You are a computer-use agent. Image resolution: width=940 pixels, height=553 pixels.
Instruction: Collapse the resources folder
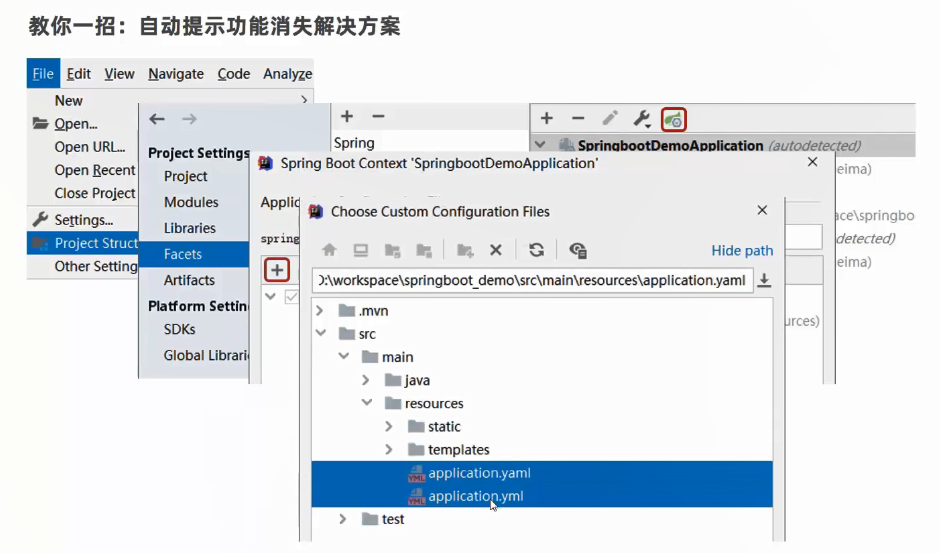pyautogui.click(x=367, y=402)
